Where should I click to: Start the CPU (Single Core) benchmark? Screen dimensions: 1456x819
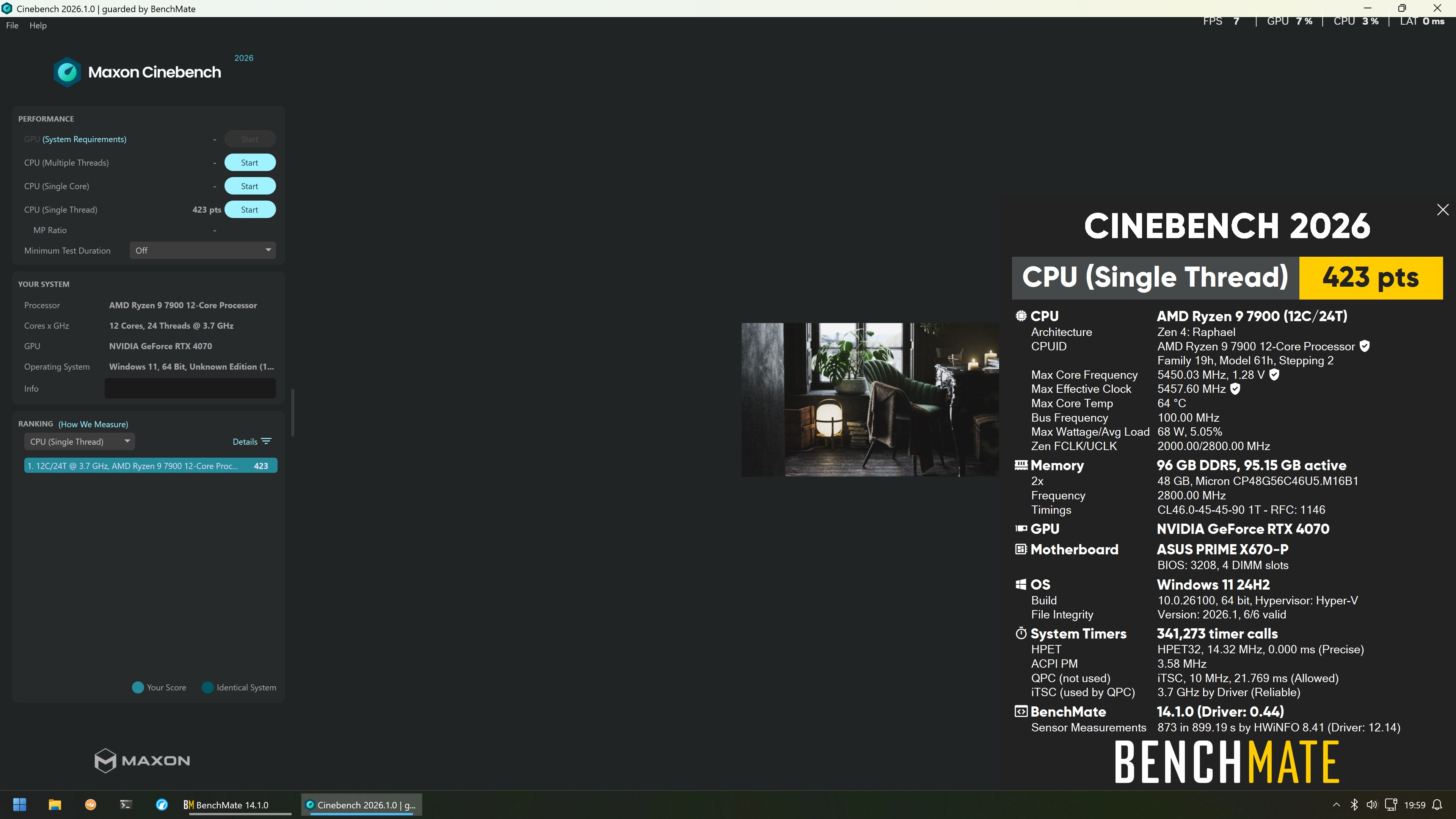coord(250,186)
